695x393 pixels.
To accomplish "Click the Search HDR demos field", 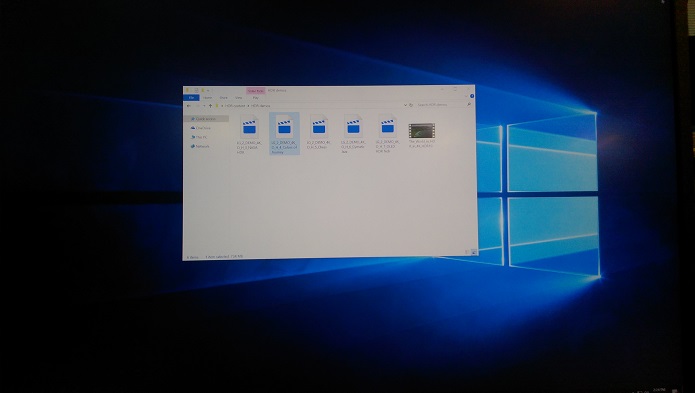I will (x=441, y=105).
